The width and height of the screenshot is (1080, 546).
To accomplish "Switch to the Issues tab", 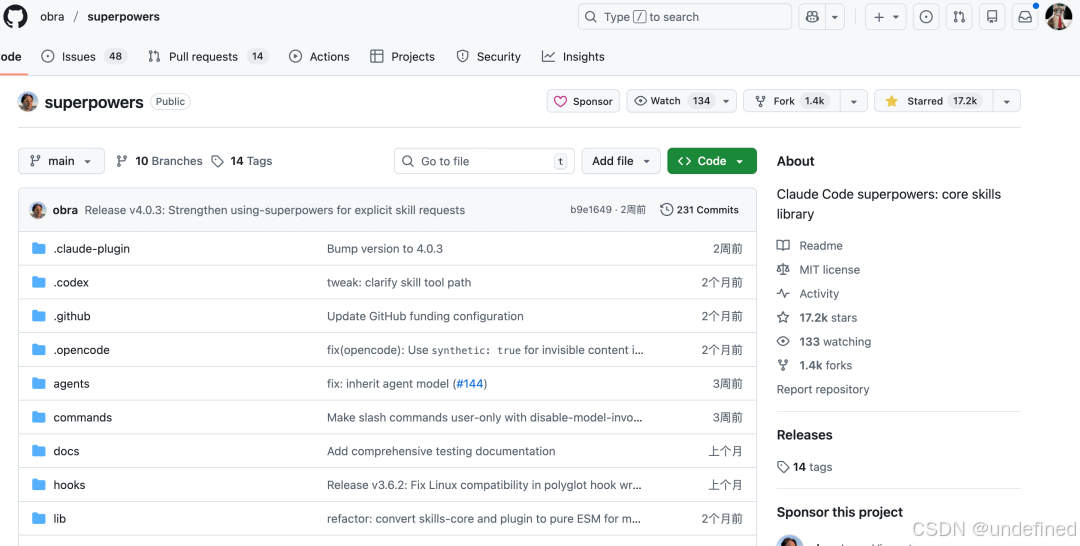I will (85, 56).
